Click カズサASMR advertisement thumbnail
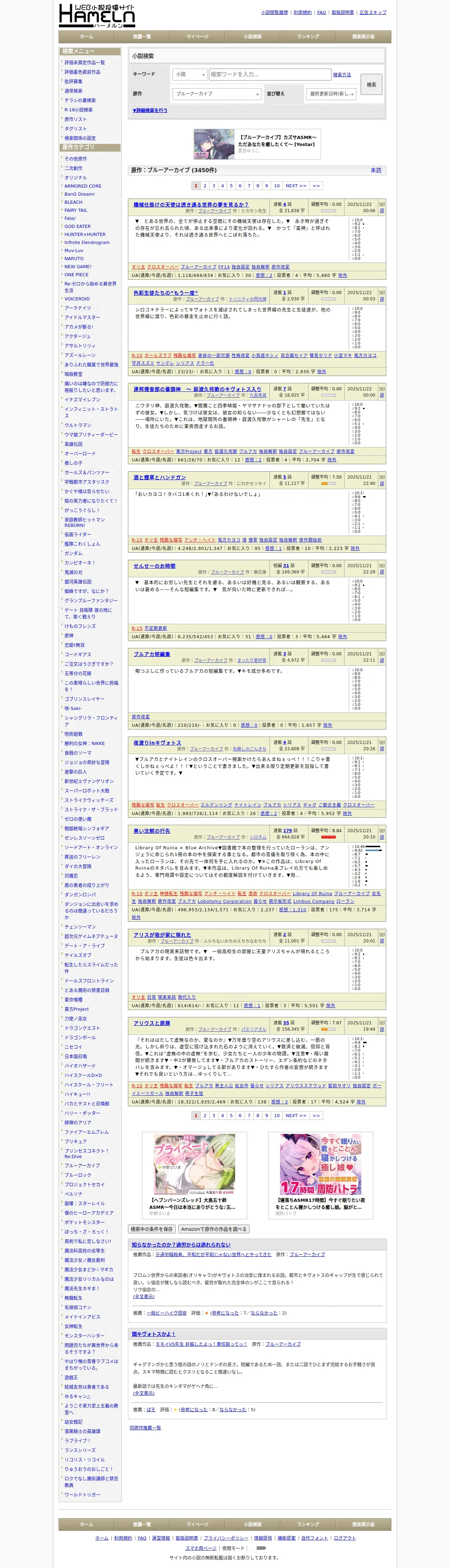 point(214,144)
